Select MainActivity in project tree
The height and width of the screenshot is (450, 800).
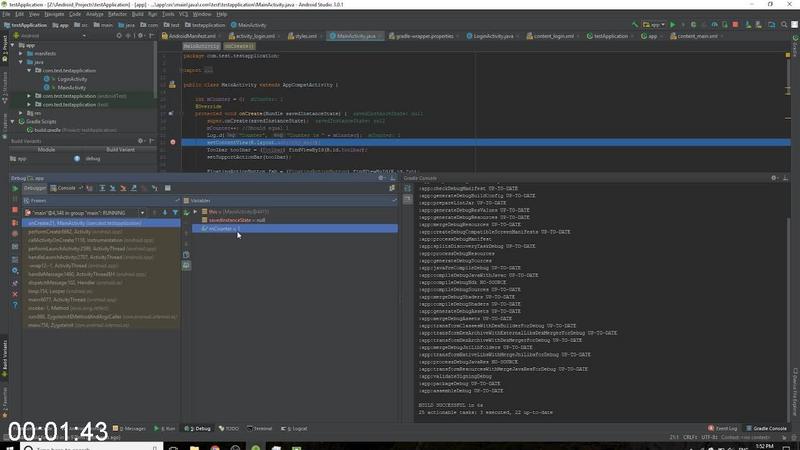click(71, 88)
